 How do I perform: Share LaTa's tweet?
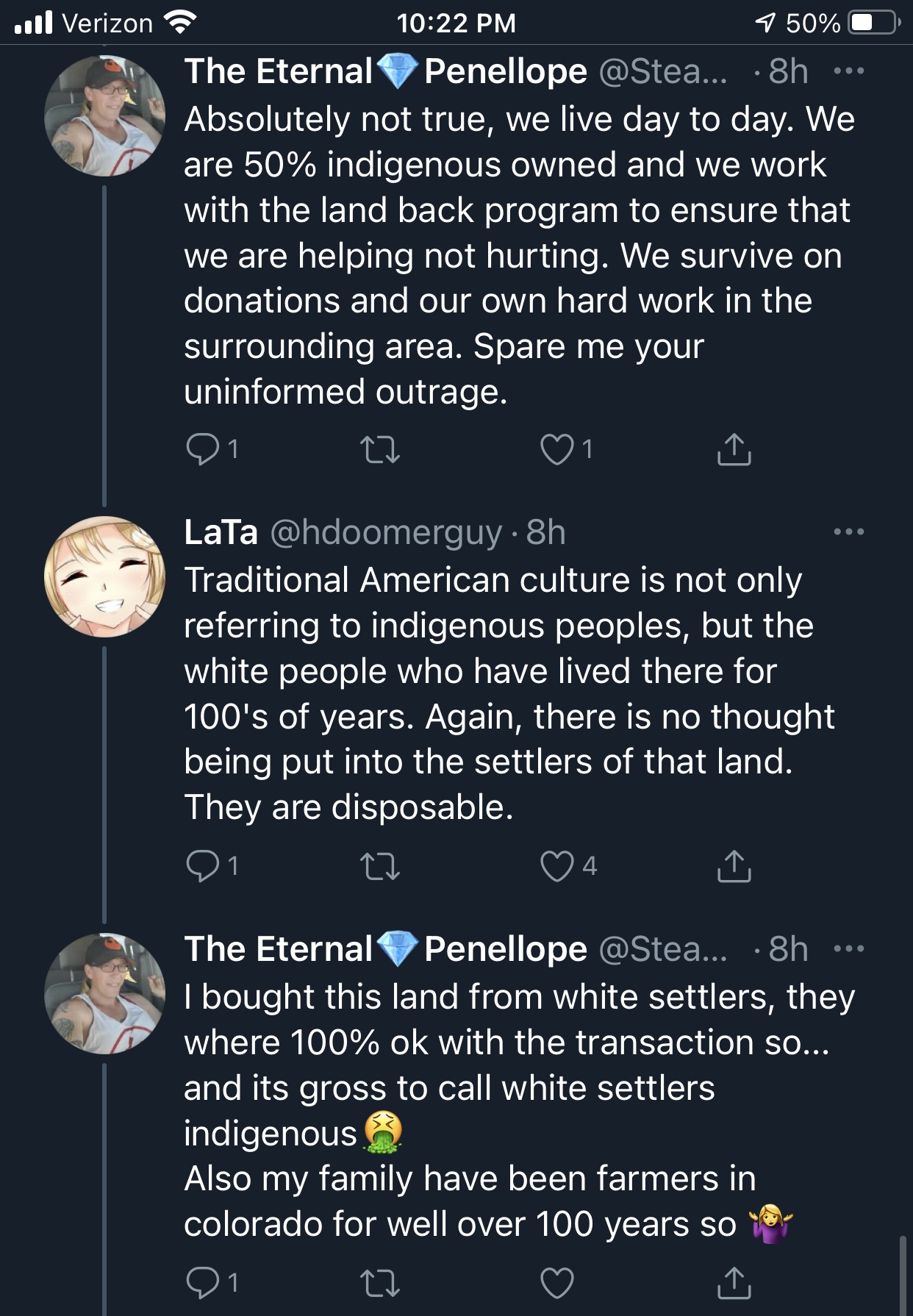click(x=734, y=865)
